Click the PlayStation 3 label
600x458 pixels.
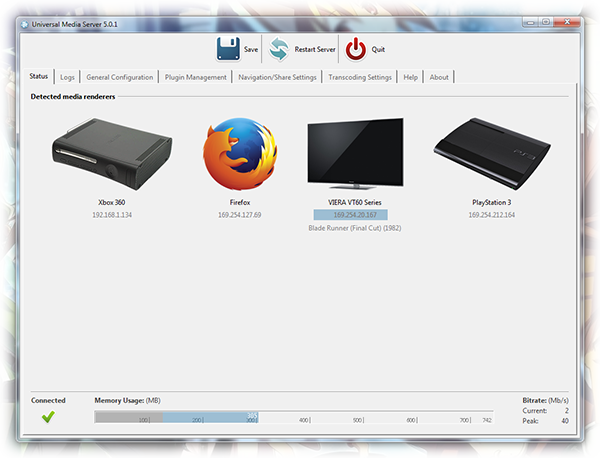click(x=492, y=202)
